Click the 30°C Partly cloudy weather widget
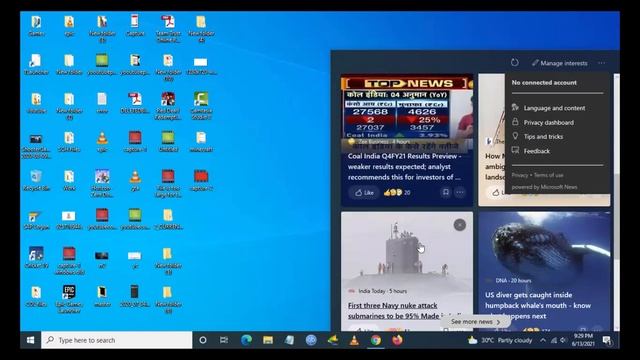 500,340
